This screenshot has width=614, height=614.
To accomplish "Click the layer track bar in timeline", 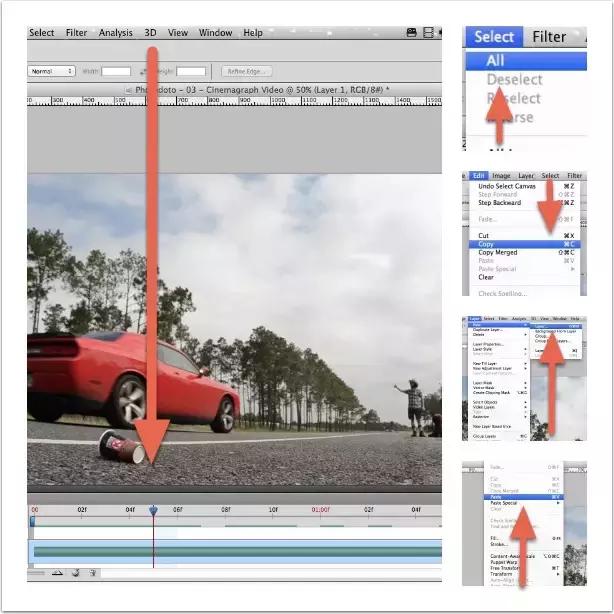I will [235, 551].
